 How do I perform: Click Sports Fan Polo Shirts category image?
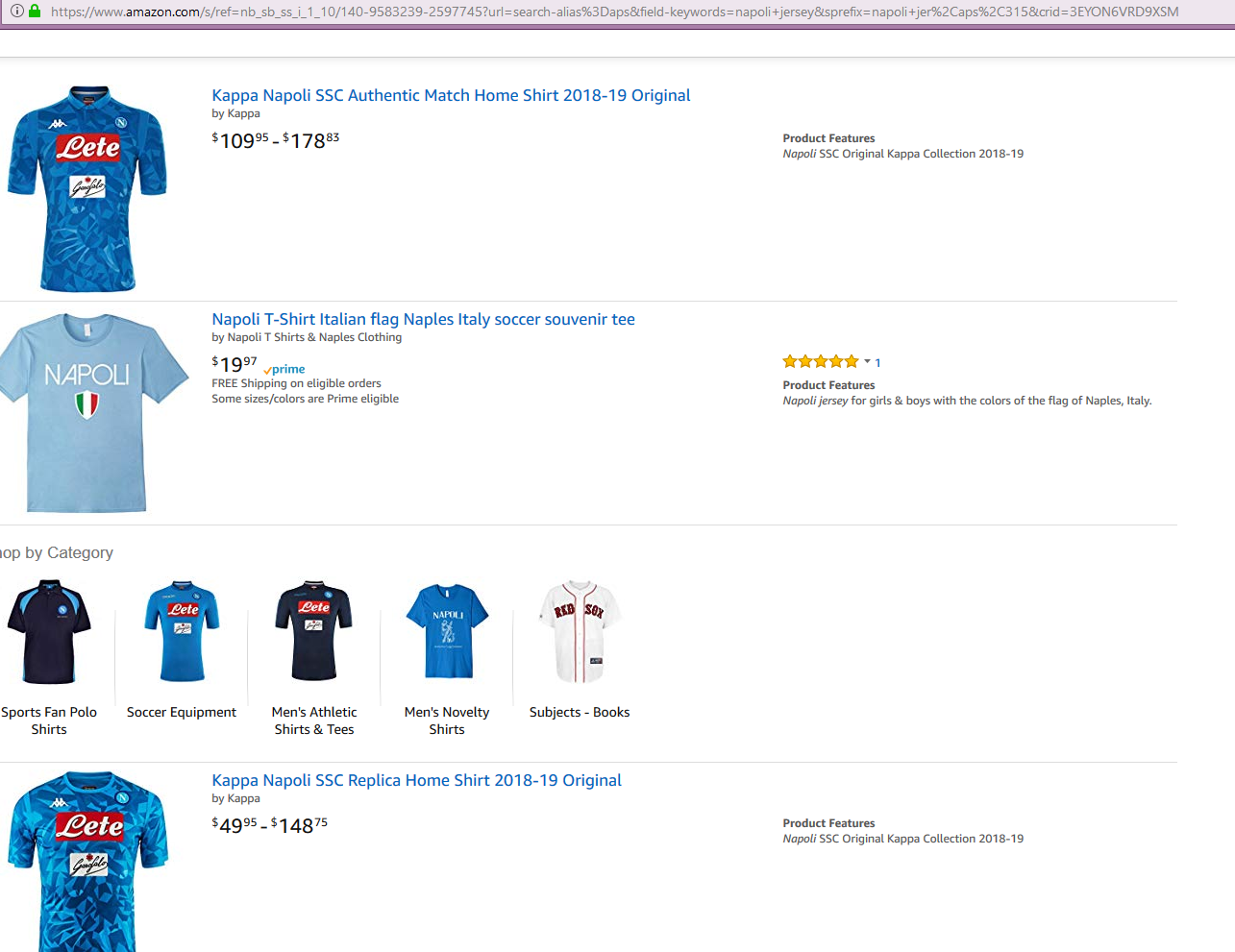49,632
